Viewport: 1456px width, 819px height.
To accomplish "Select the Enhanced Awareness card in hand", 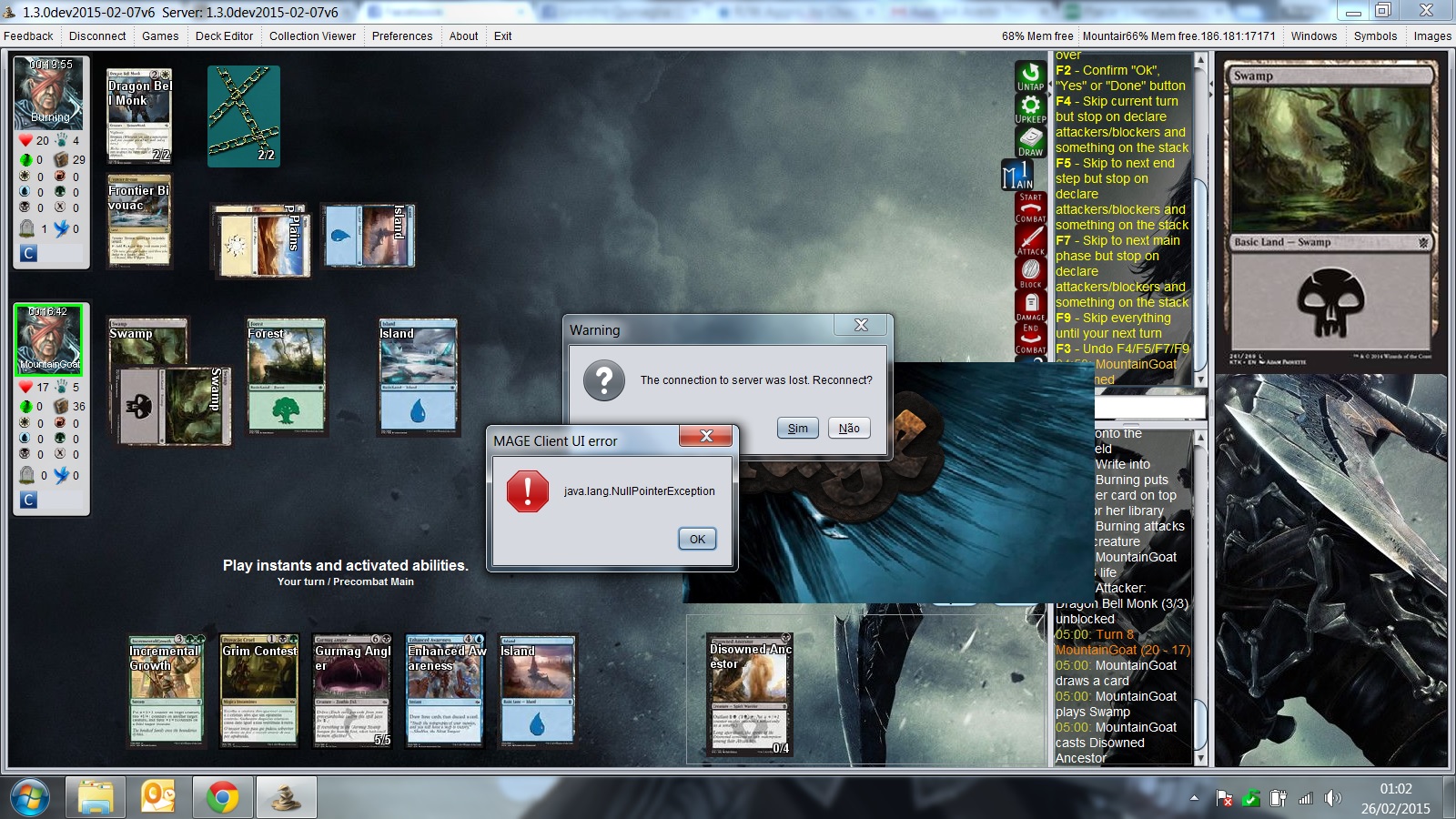I will click(445, 691).
